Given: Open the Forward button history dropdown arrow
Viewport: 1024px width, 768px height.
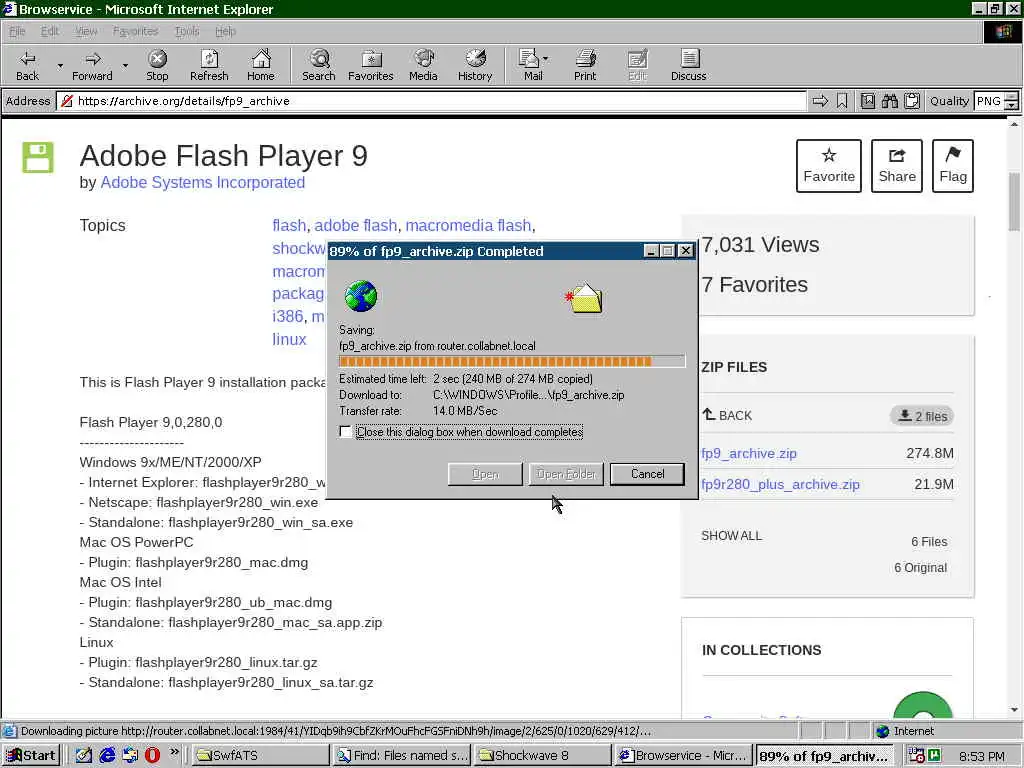Looking at the screenshot, I should [125, 65].
